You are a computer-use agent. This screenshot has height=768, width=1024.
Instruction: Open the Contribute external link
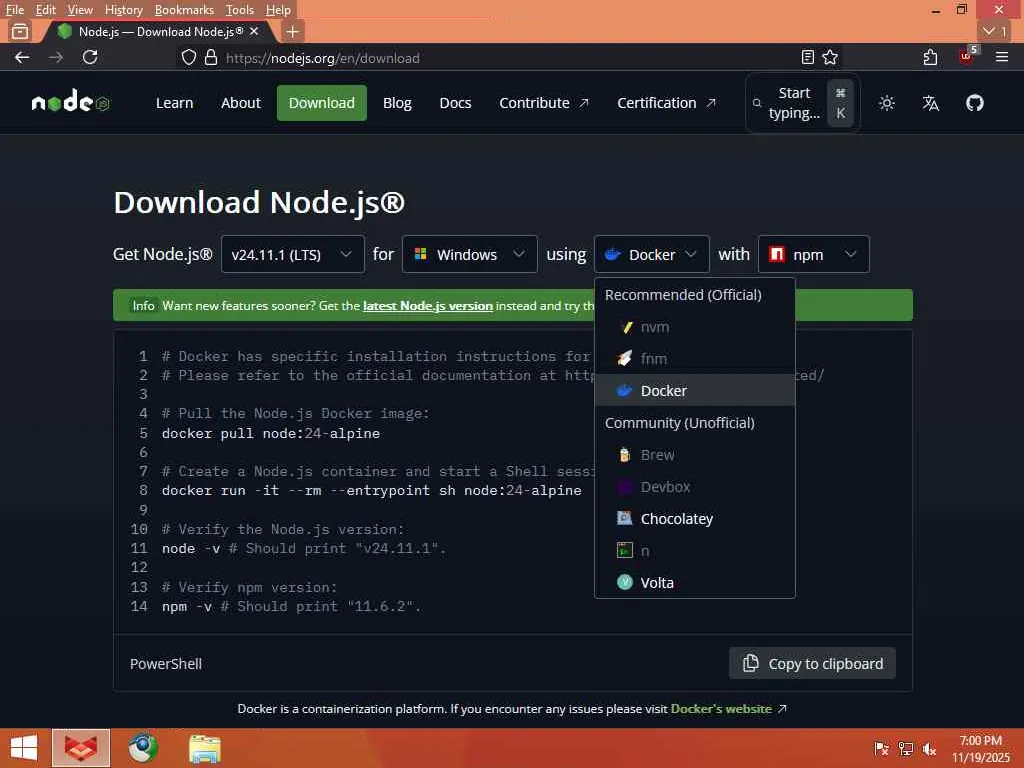pyautogui.click(x=543, y=103)
